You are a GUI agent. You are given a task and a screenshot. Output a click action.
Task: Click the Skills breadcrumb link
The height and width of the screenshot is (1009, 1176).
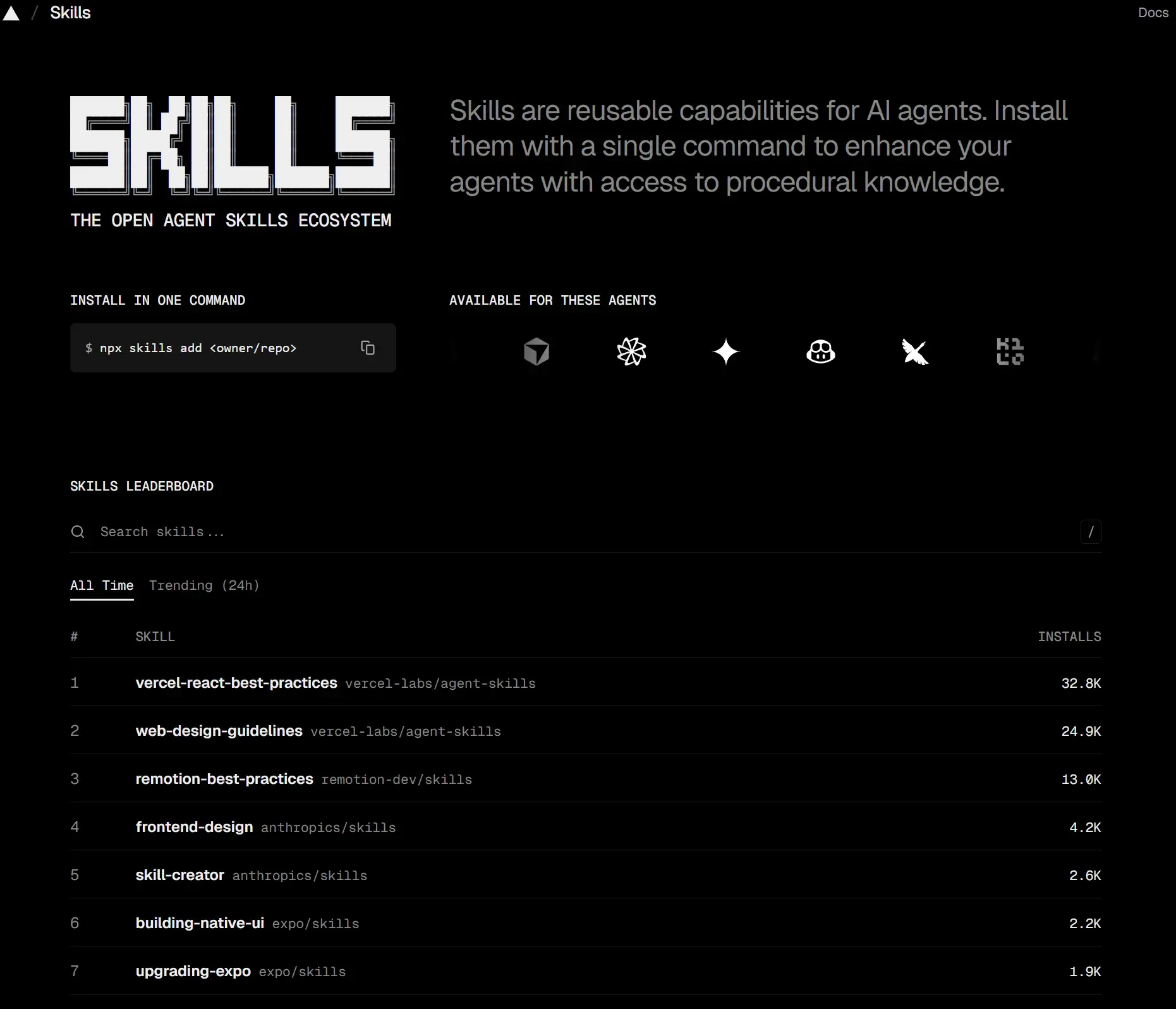(70, 13)
